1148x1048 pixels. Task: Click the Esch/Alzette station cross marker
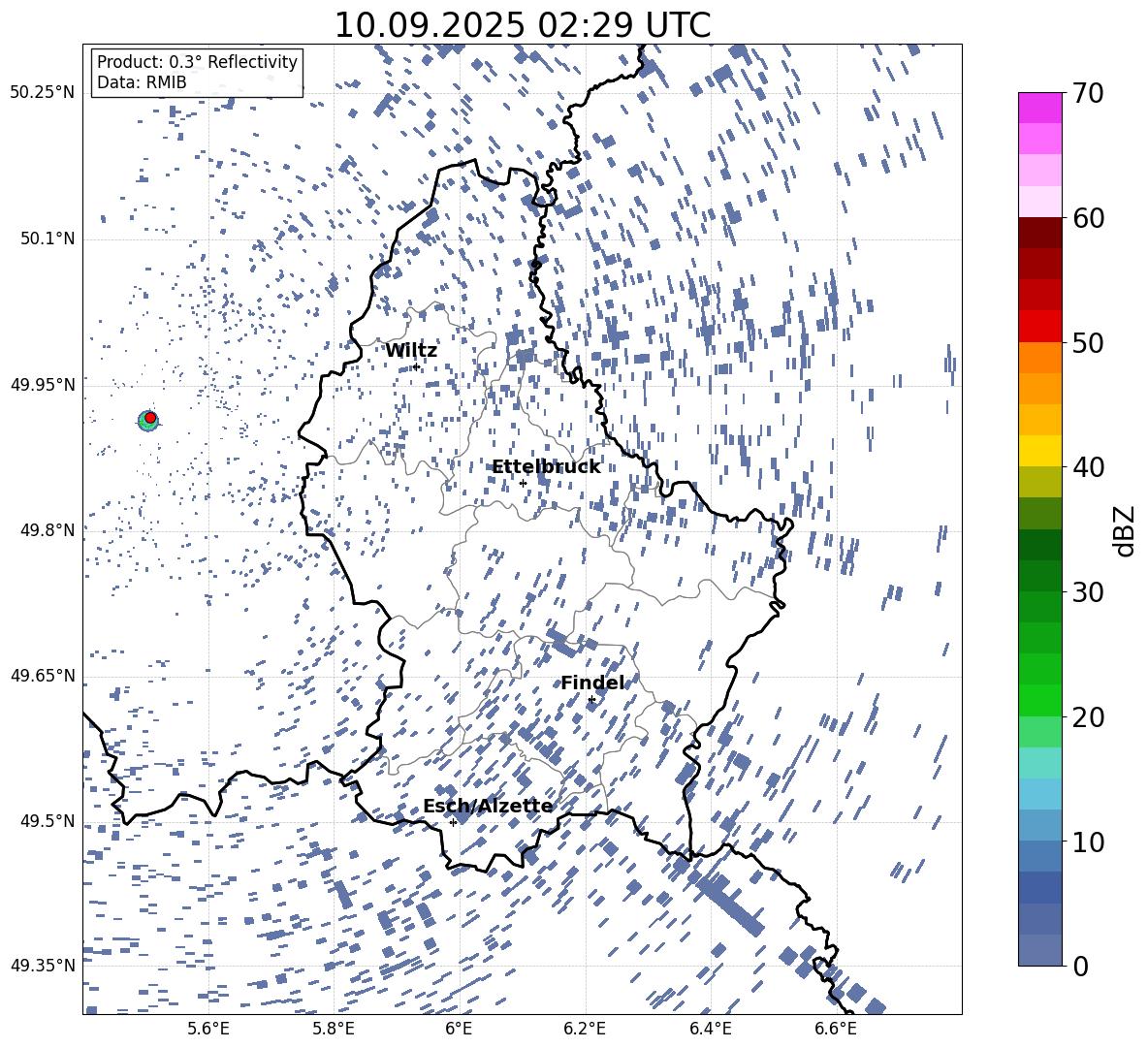(x=453, y=822)
